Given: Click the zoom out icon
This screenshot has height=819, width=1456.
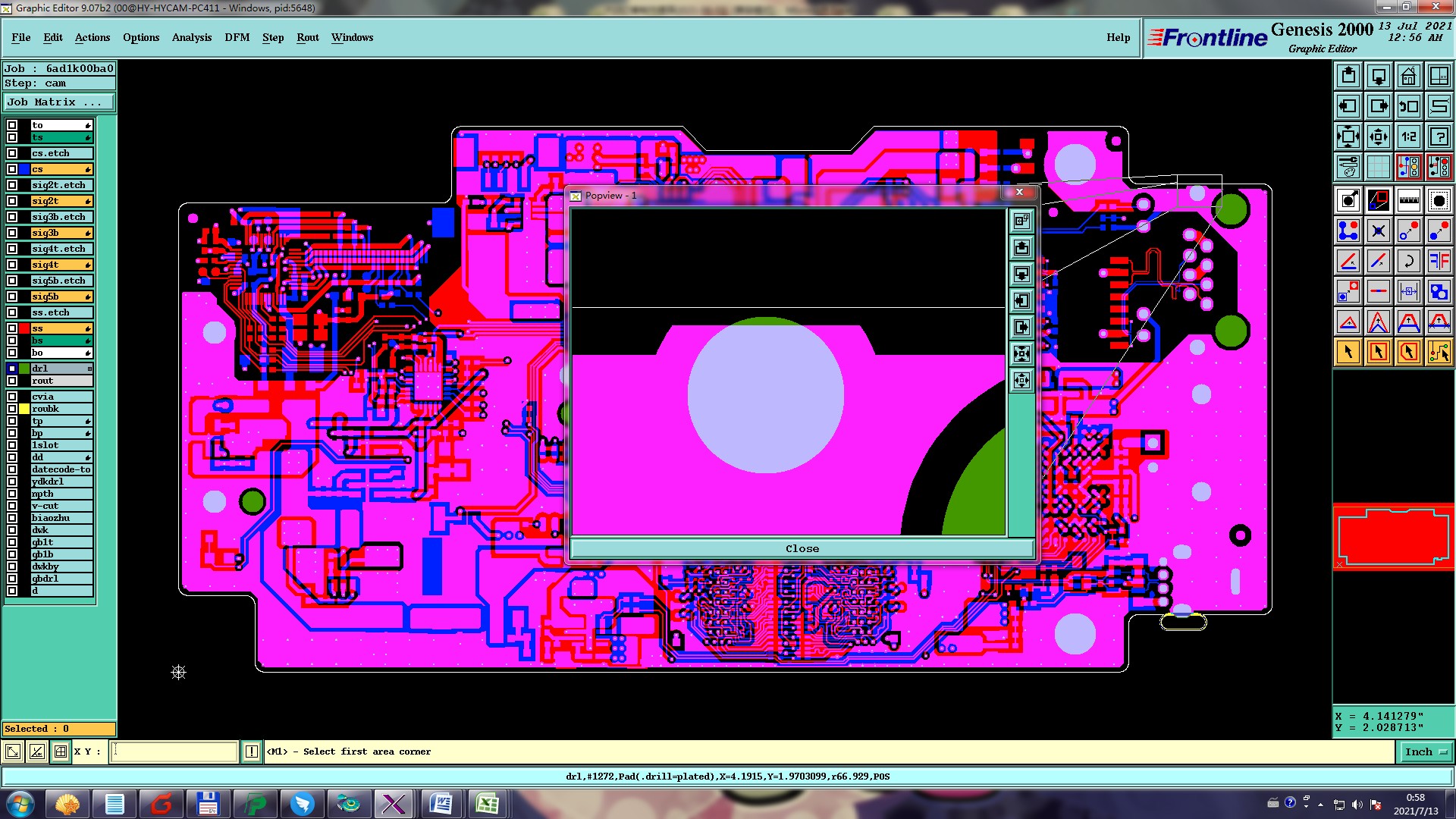Looking at the screenshot, I should coord(1379,136).
